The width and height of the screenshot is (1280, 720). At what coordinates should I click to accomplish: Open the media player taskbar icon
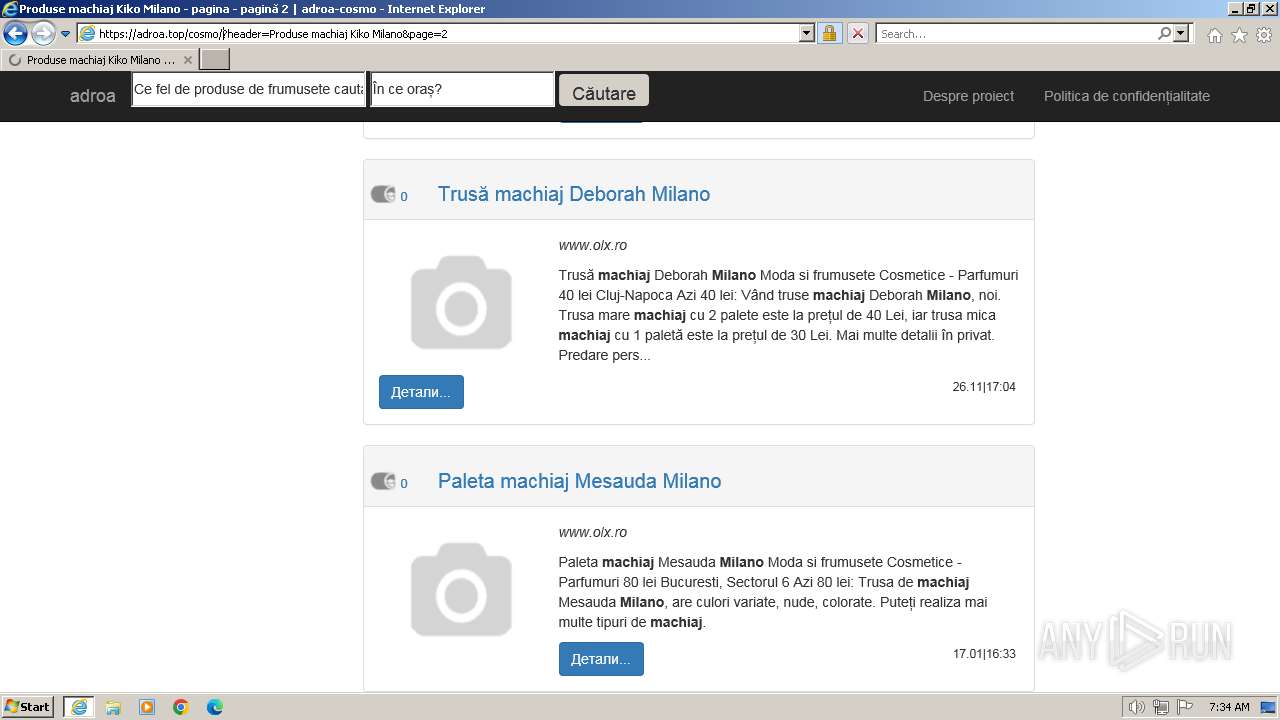tap(147, 707)
